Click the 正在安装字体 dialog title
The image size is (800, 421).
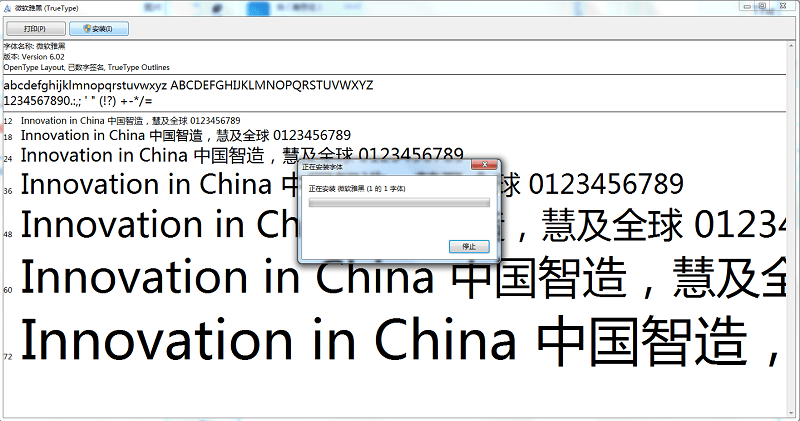pos(322,167)
